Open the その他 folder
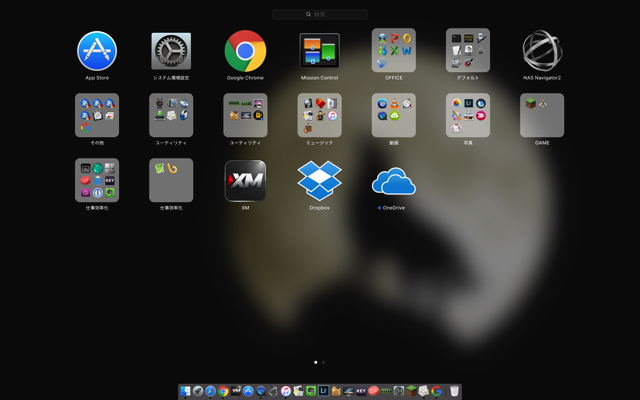The height and width of the screenshot is (400, 640). pos(97,115)
